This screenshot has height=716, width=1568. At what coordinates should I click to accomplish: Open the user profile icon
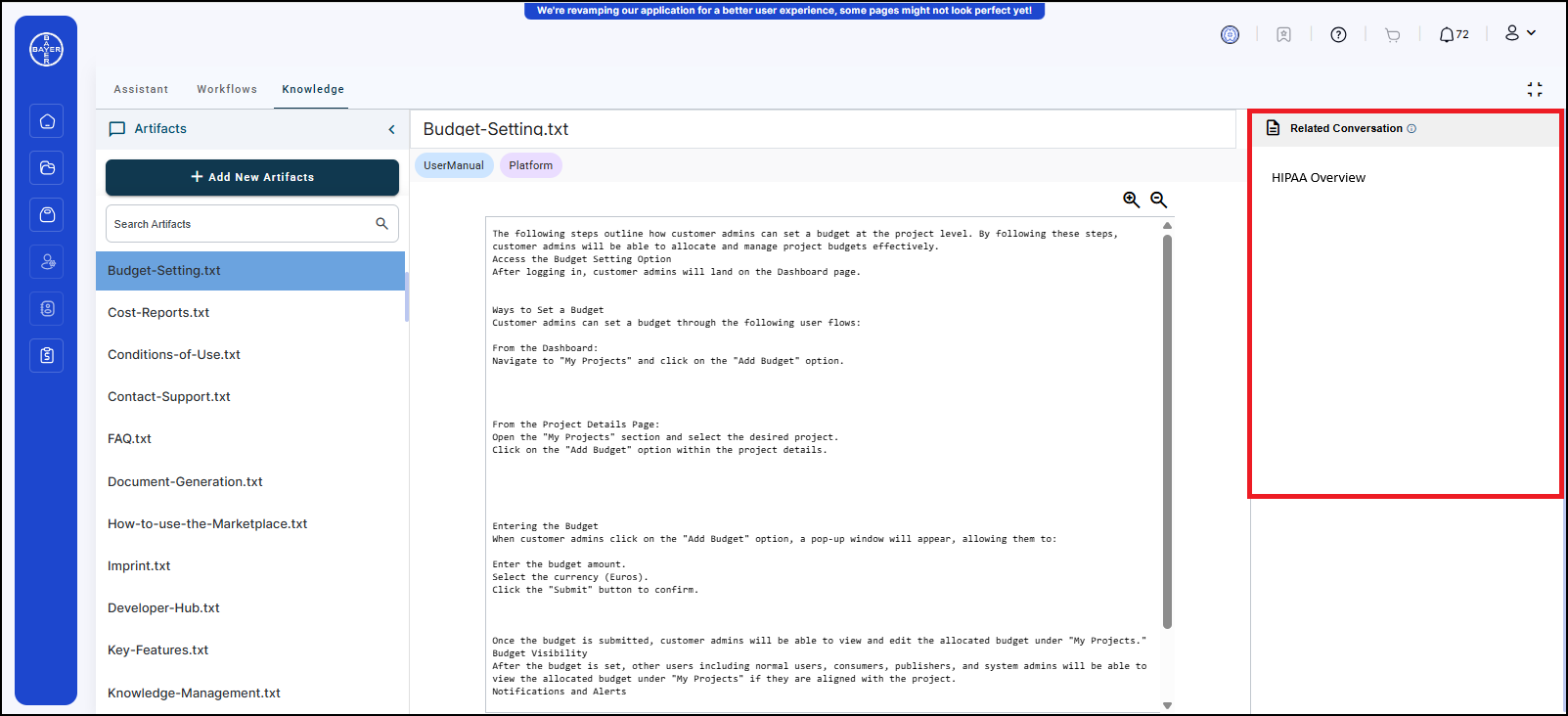click(1512, 33)
